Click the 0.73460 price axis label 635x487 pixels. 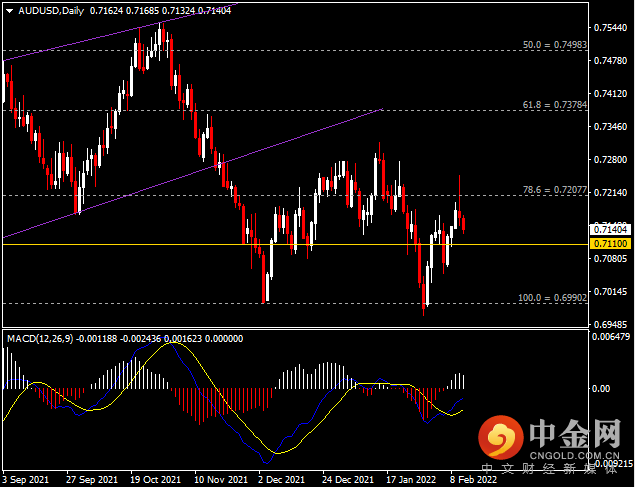click(x=610, y=127)
